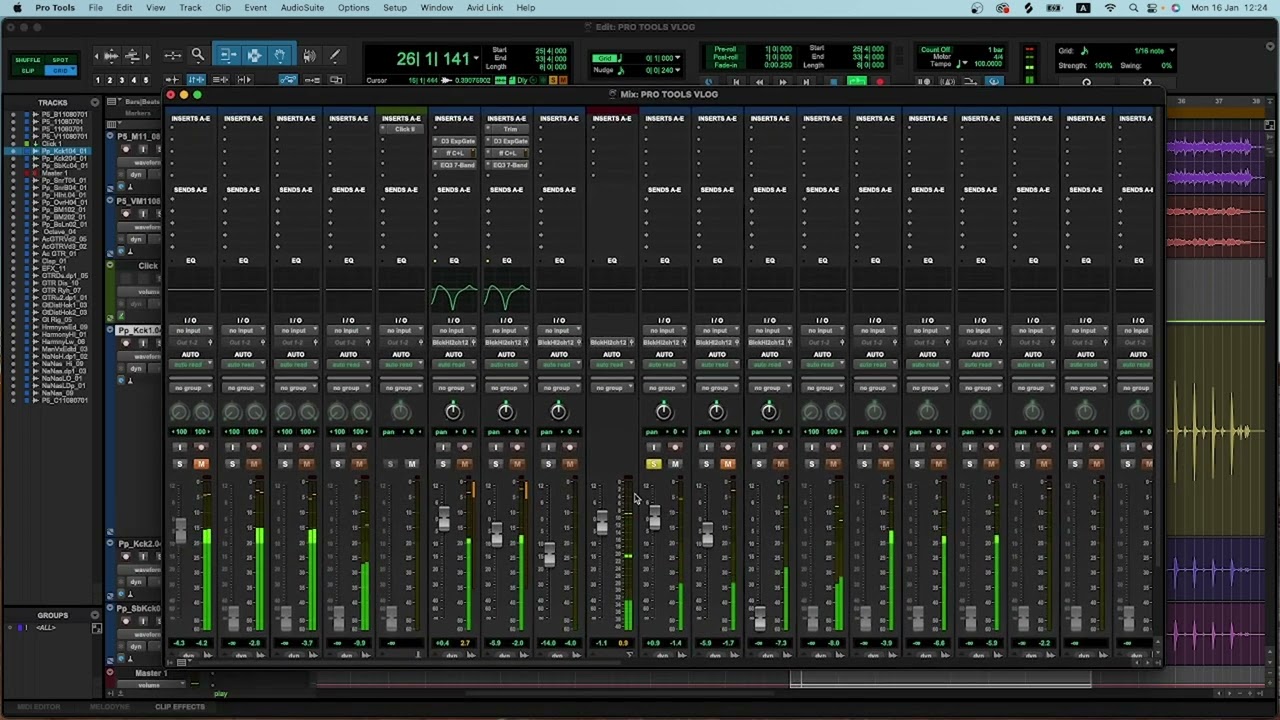This screenshot has height=720, width=1280.
Task: Open main counter format dropdown arrow
Action: tap(475, 58)
